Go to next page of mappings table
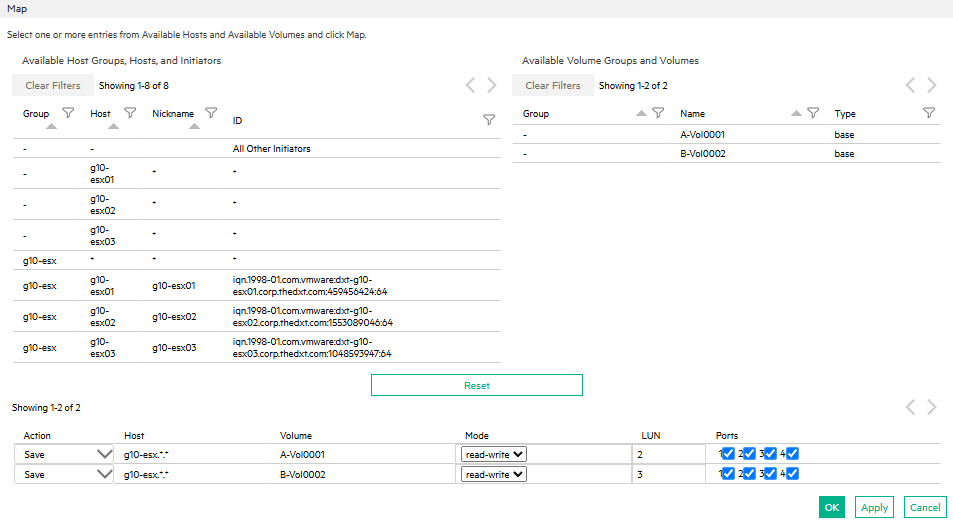 (932, 407)
